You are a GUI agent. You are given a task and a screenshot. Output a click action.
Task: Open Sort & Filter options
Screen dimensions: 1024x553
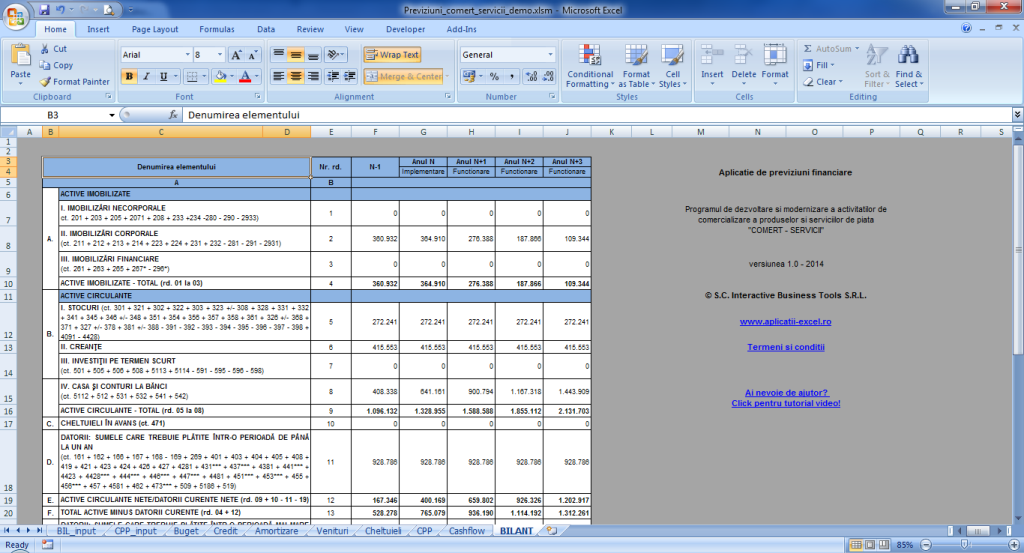coord(877,66)
